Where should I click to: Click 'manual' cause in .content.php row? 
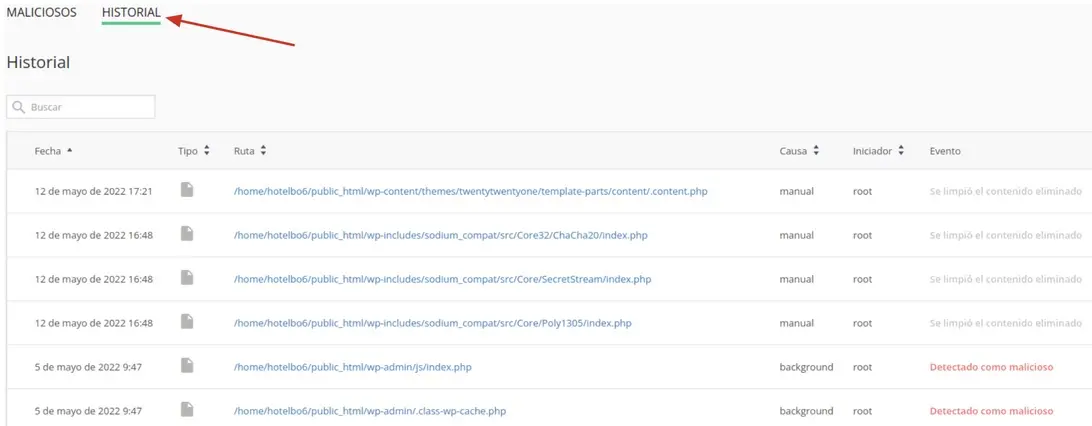pyautogui.click(x=797, y=191)
